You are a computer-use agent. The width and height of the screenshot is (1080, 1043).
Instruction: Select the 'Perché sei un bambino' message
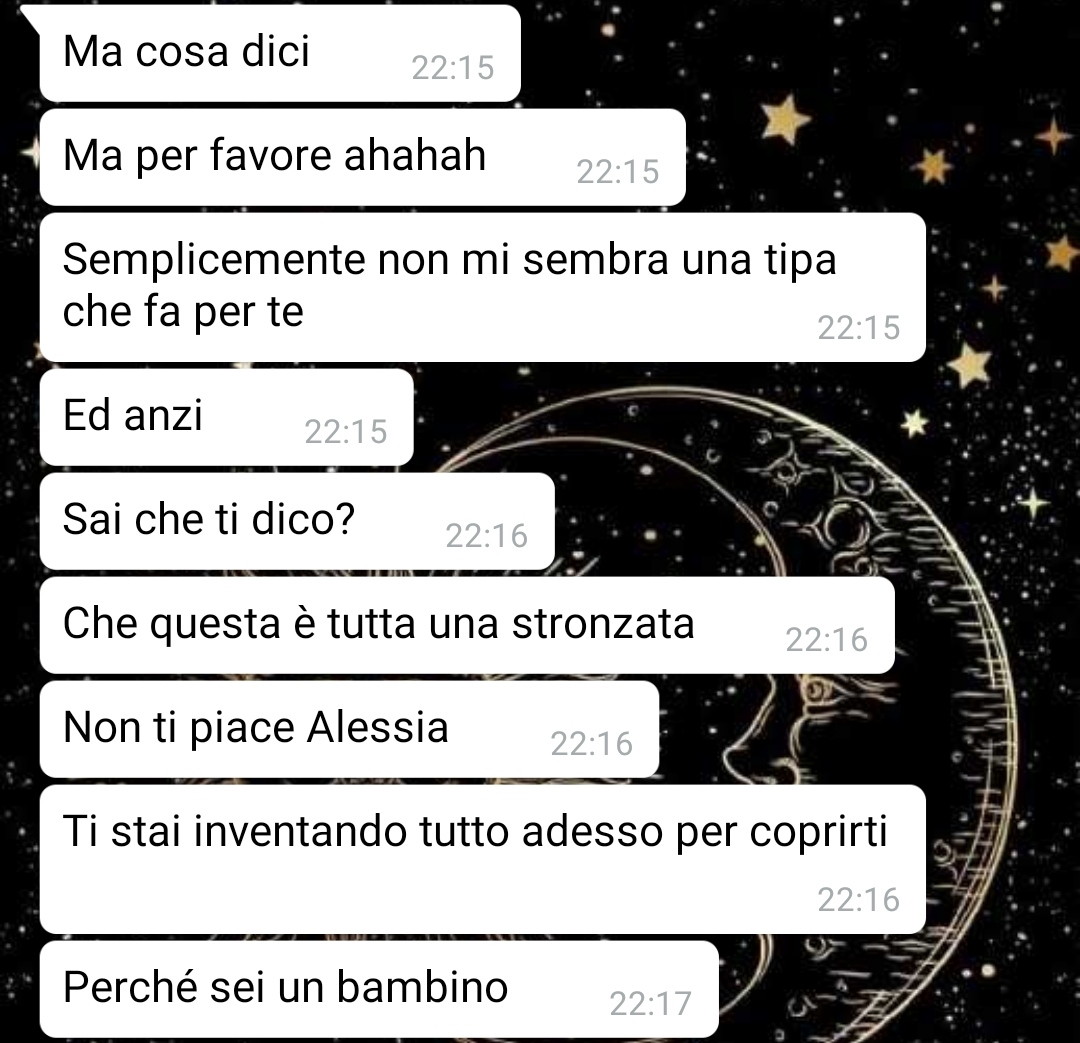pyautogui.click(x=380, y=989)
